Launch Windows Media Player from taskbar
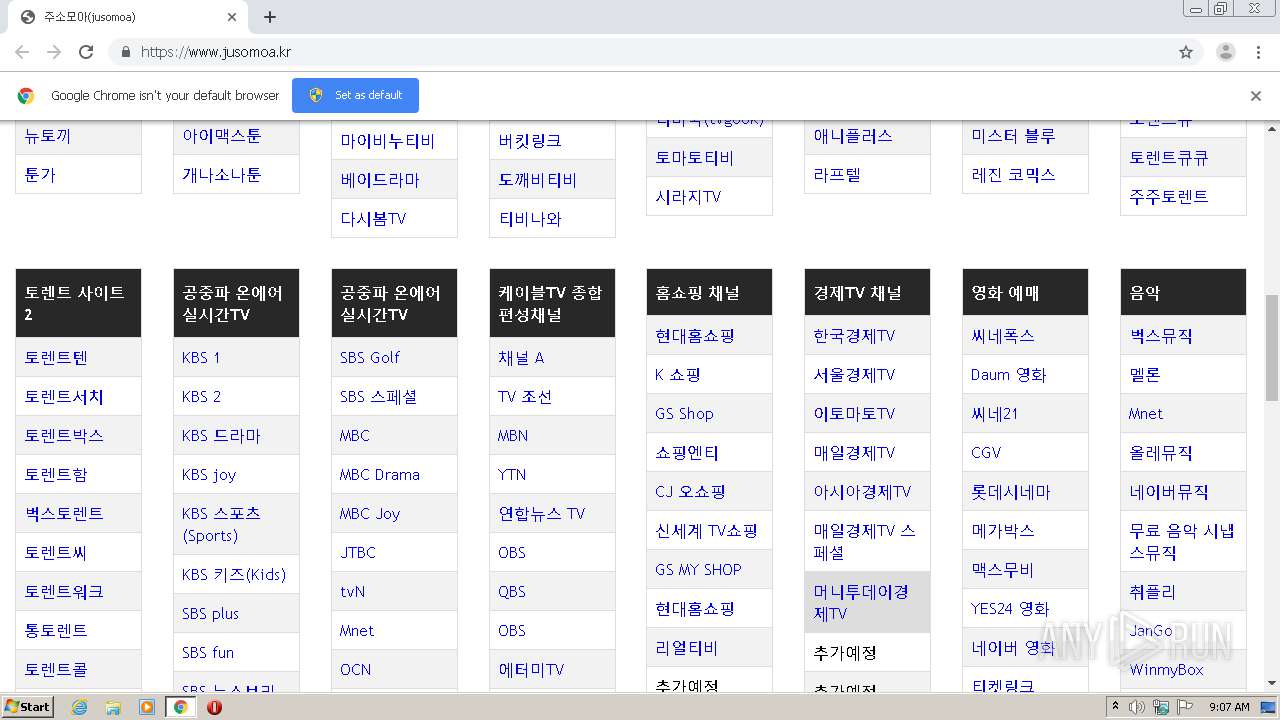The height and width of the screenshot is (720, 1280). (x=147, y=707)
